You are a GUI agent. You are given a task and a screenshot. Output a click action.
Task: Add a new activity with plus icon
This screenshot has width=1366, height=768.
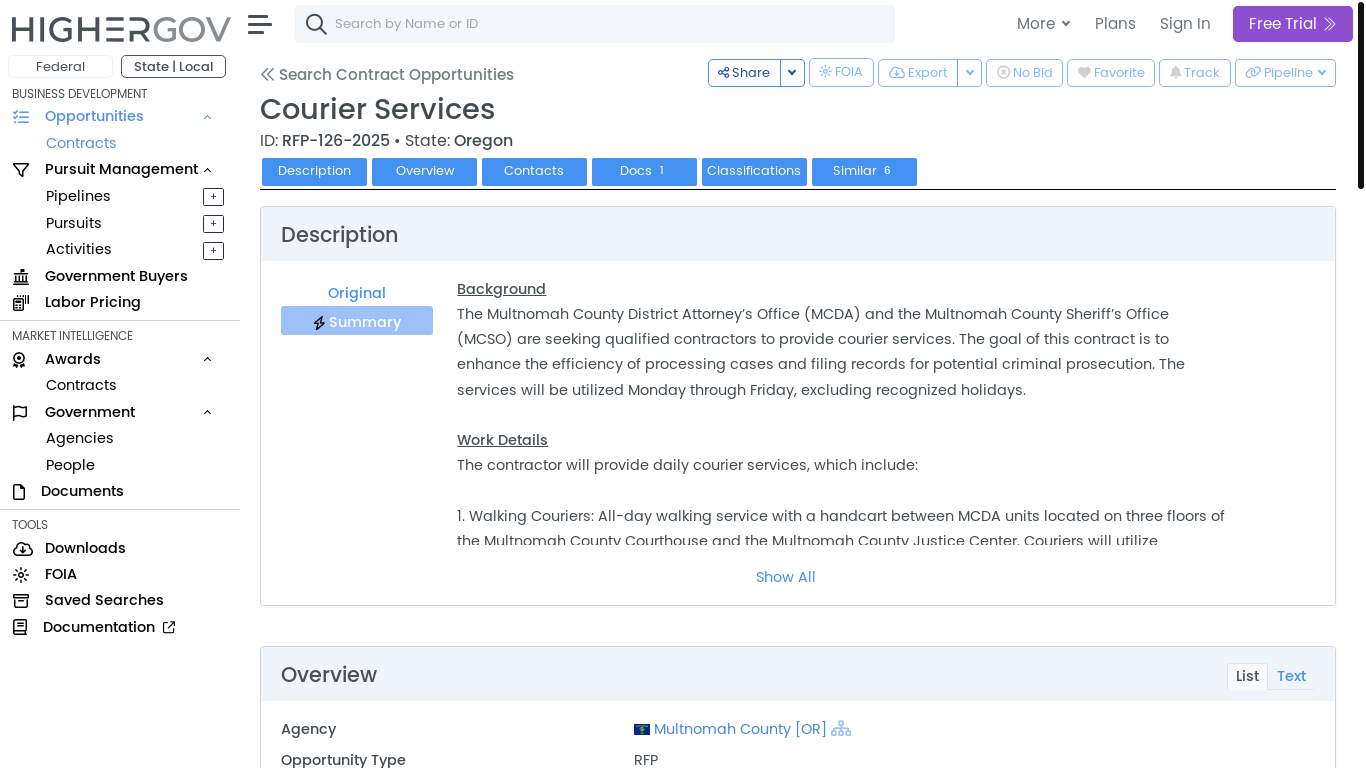213,251
